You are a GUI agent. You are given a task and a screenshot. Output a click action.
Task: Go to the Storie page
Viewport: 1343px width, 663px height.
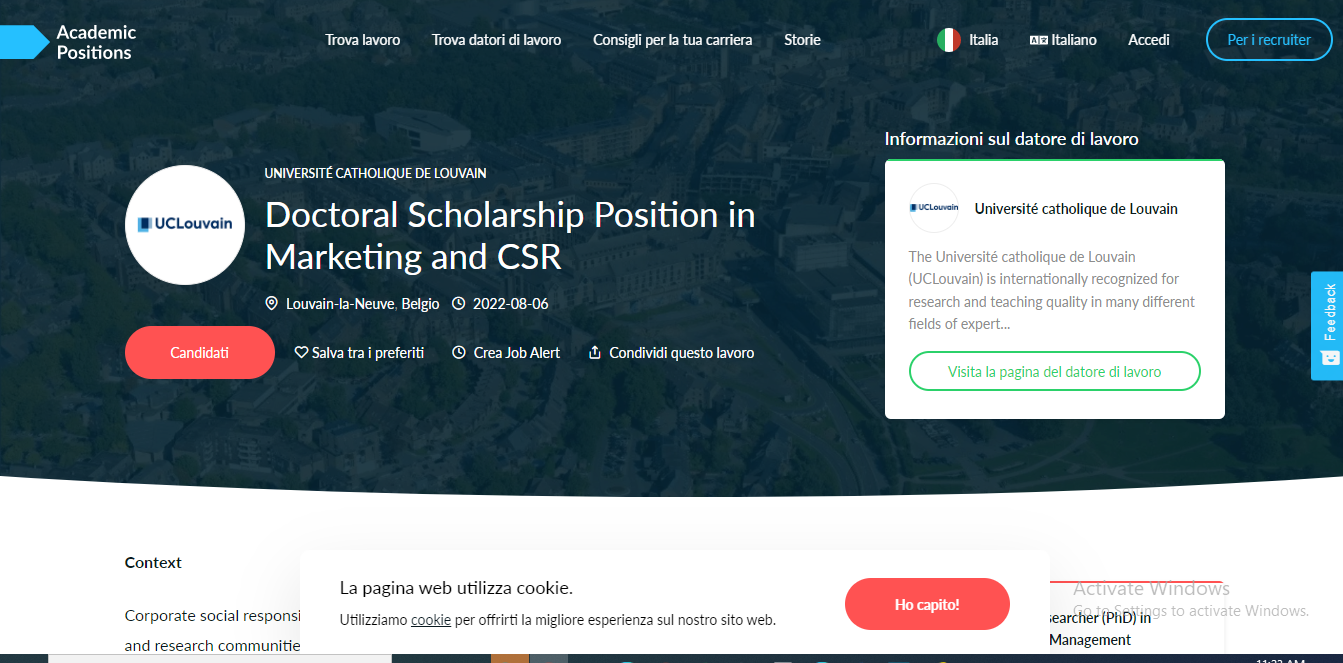802,40
